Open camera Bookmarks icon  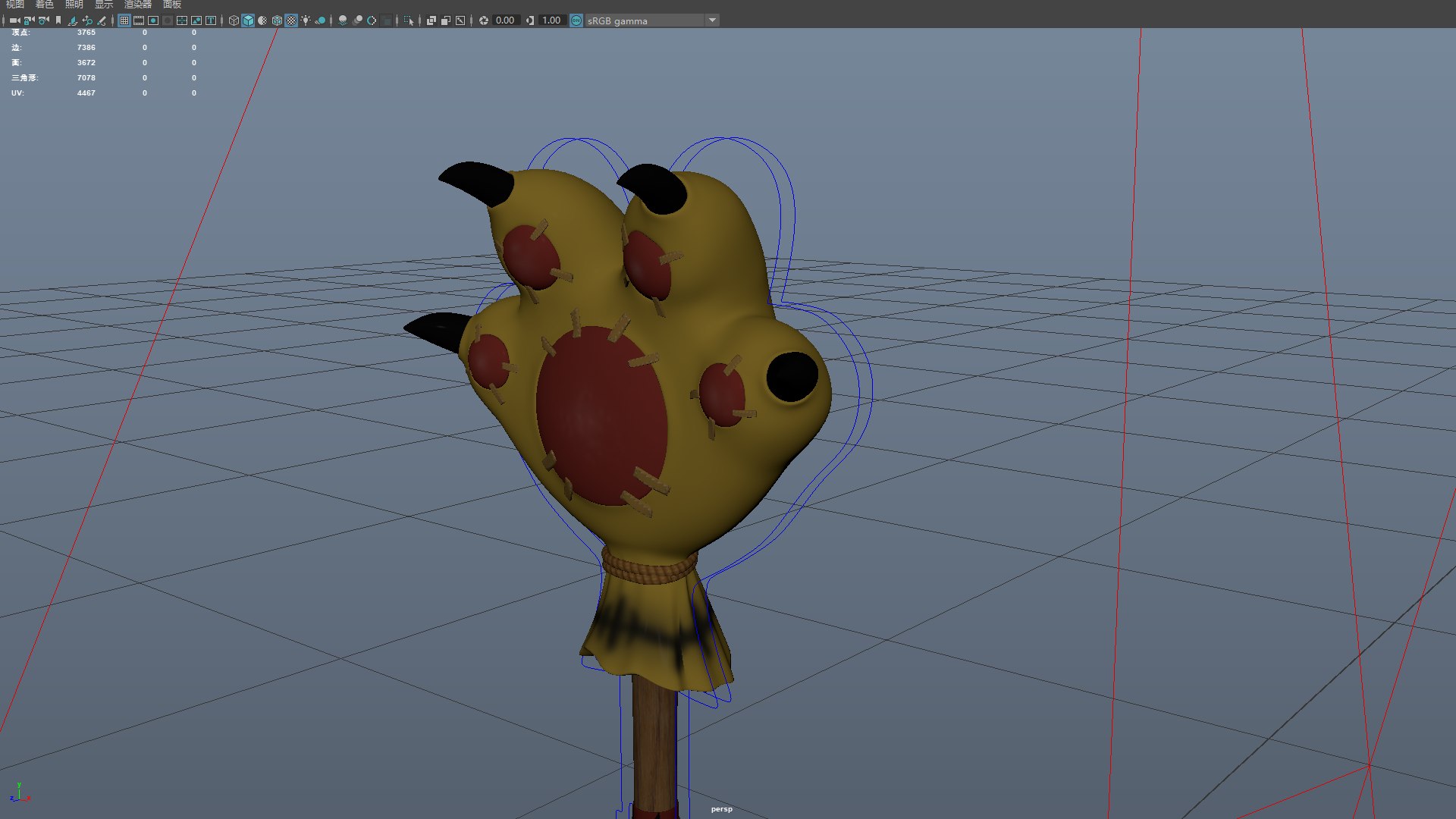58,20
